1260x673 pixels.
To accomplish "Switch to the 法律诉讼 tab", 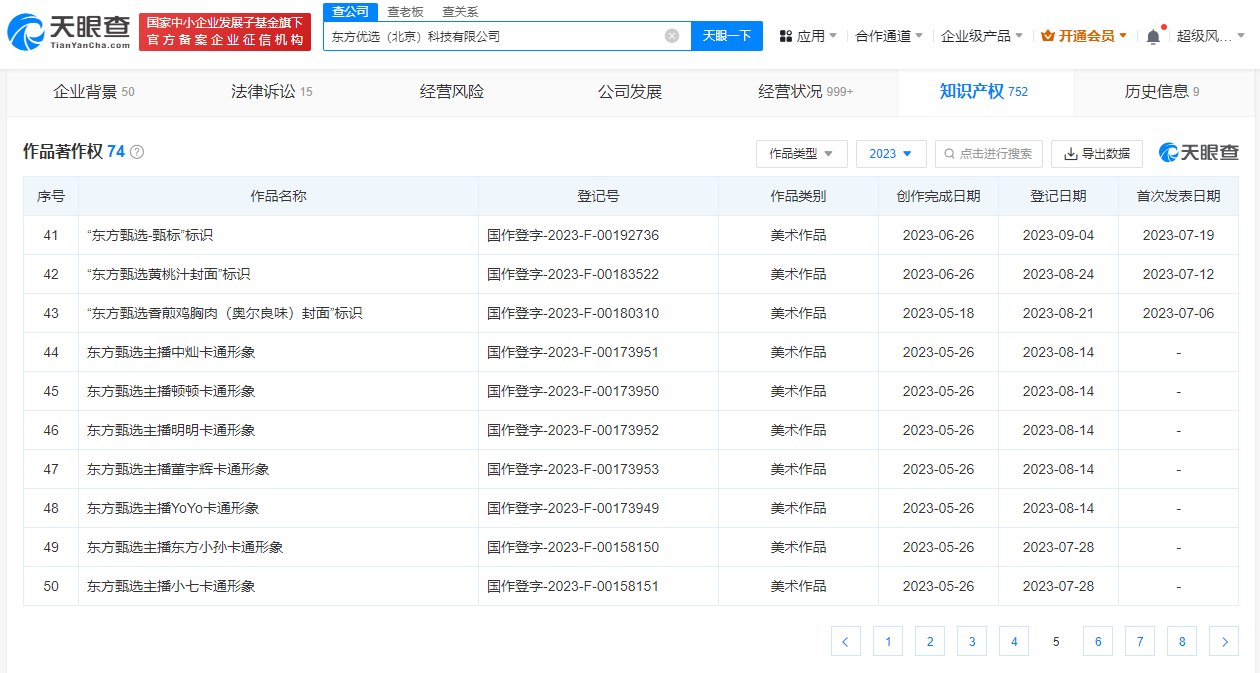I will tap(271, 92).
